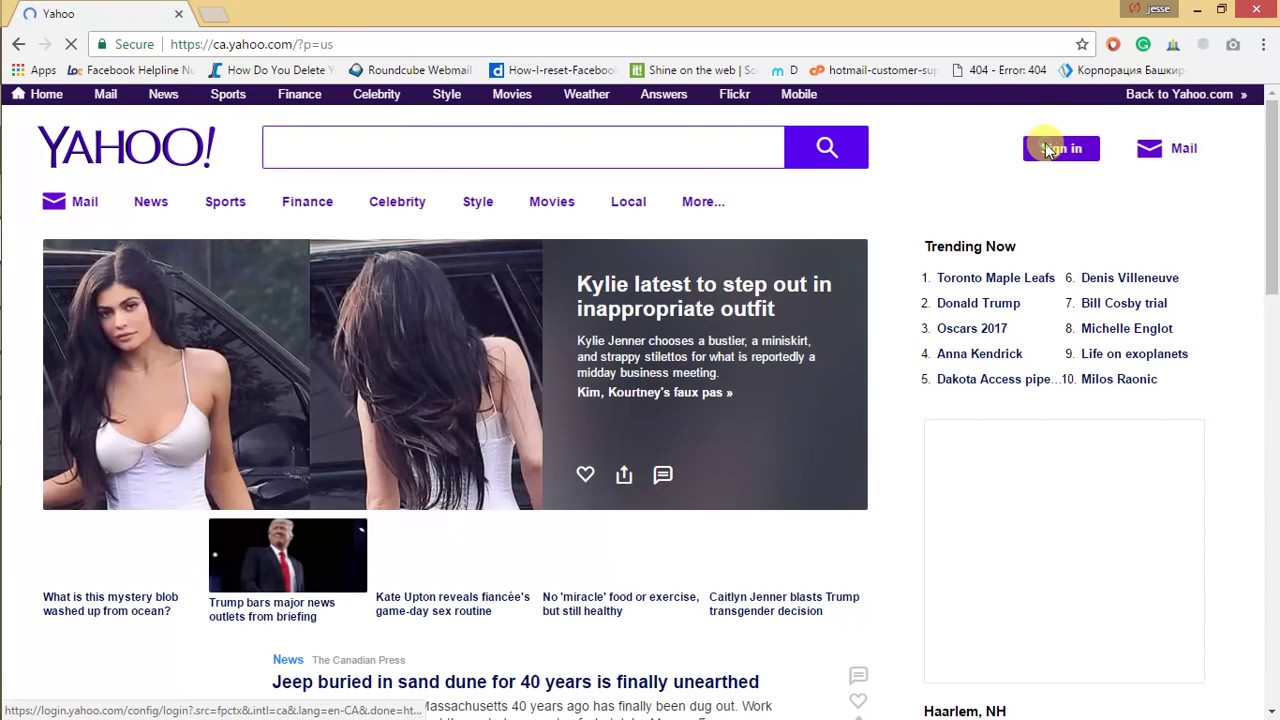Open trending topic Toronto Maple Leafs

995,278
